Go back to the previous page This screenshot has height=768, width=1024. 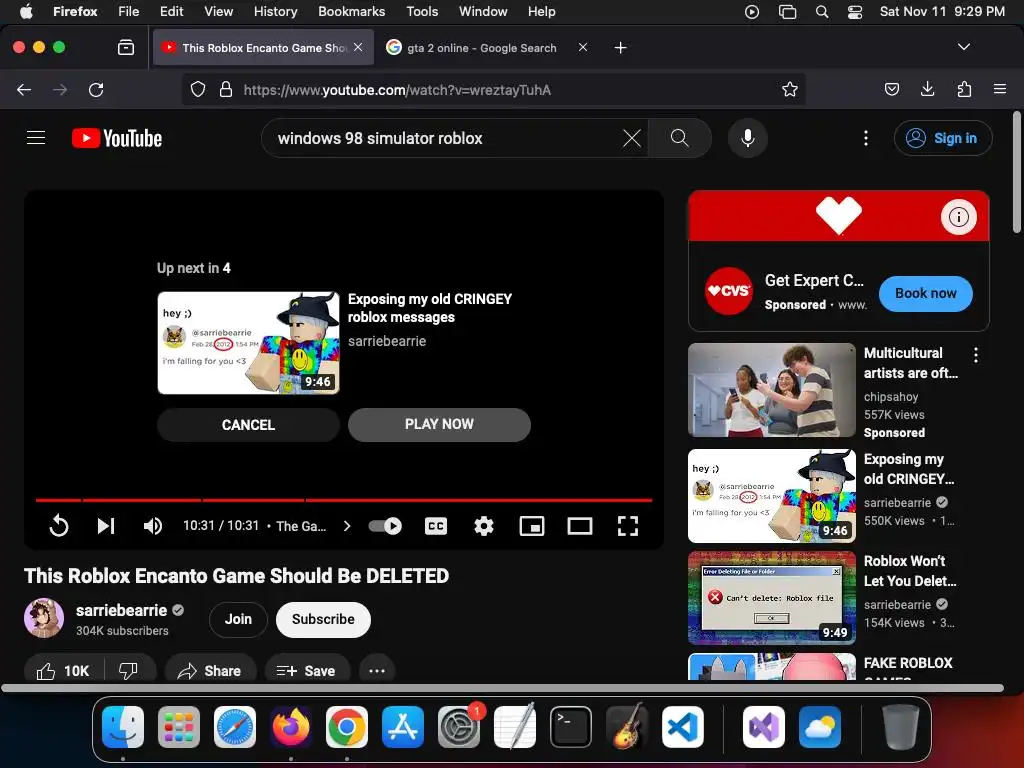pos(24,89)
